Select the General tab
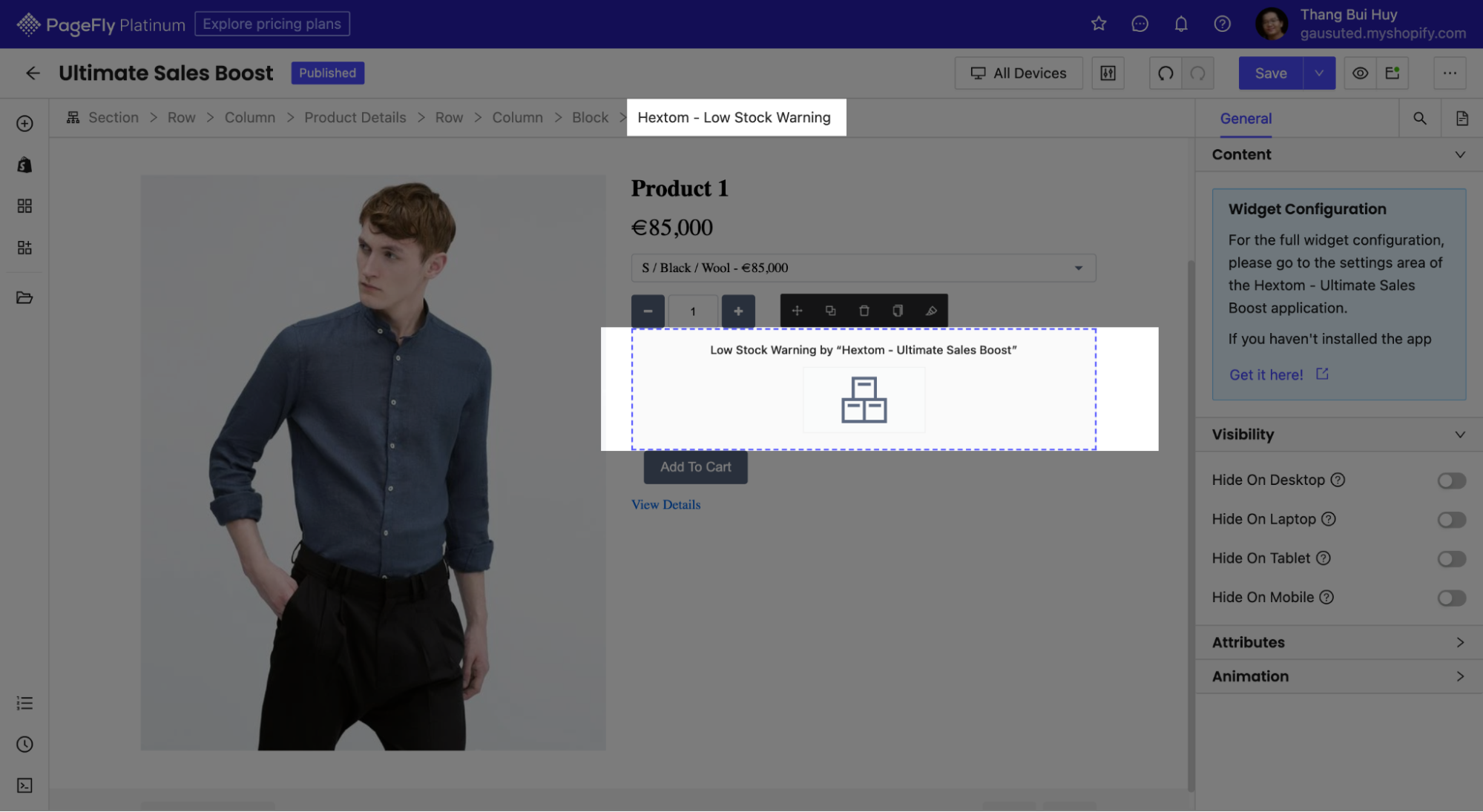1483x812 pixels. click(x=1246, y=118)
